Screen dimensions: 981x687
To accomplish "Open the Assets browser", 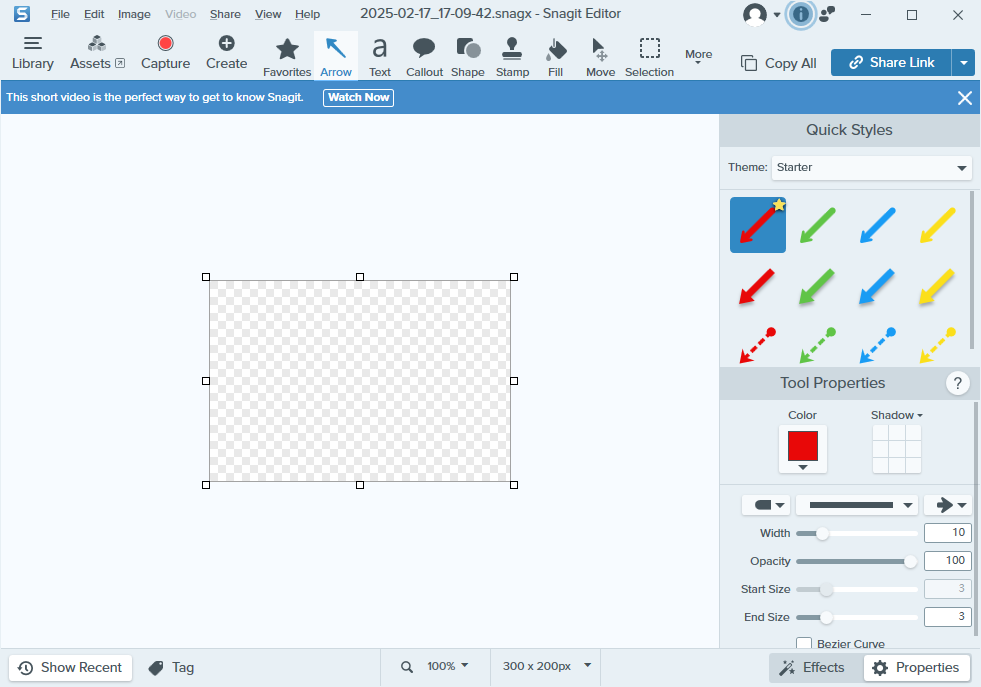I will click(x=97, y=53).
